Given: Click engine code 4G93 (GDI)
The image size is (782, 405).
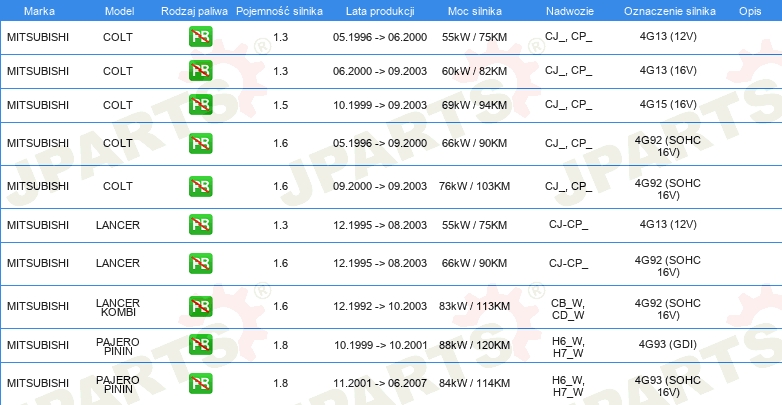Looking at the screenshot, I should pos(668,344).
